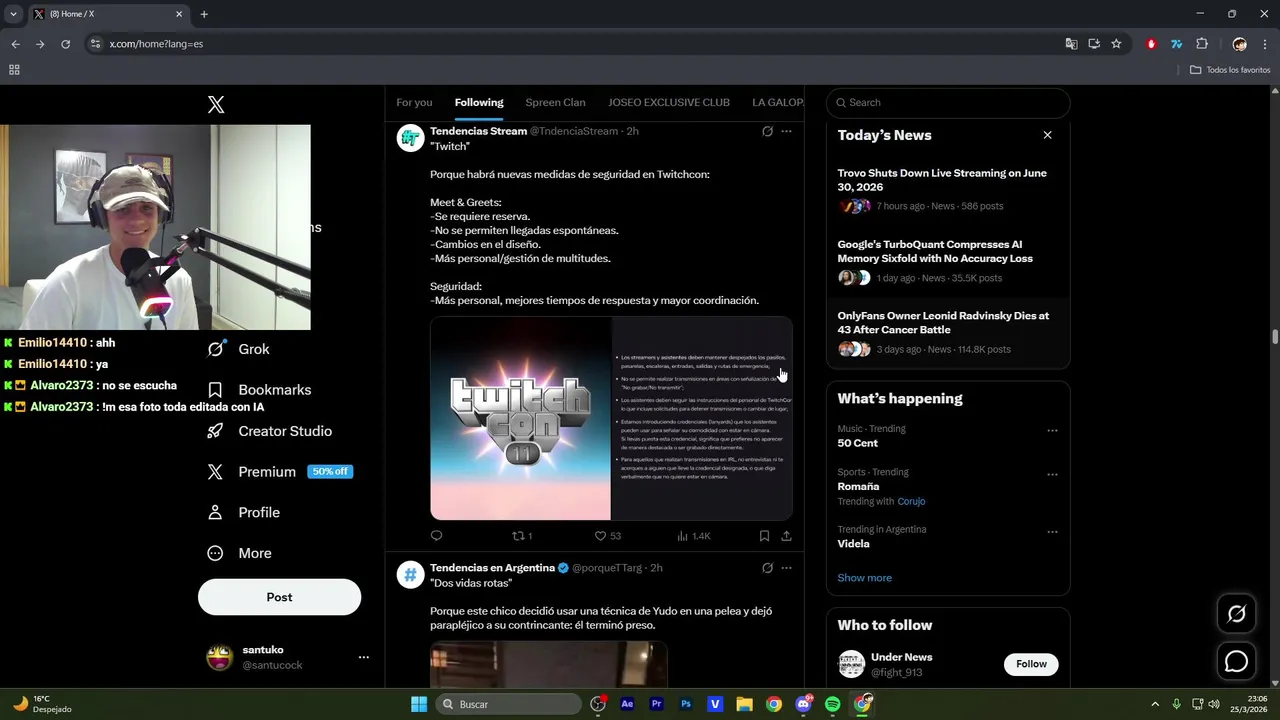Open the Creator Studio rocket icon
Image resolution: width=1280 pixels, height=720 pixels.
[x=215, y=431]
